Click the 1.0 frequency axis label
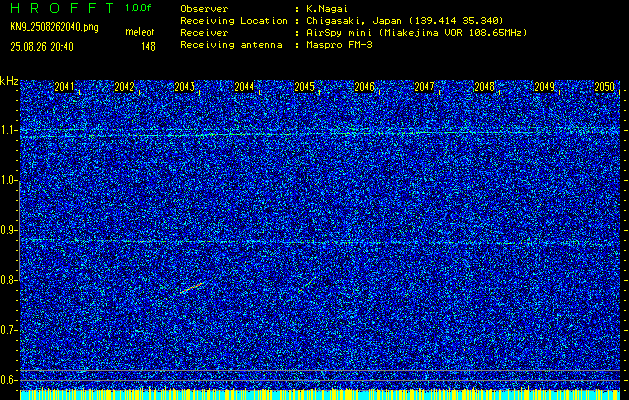The image size is (629, 400). [8, 180]
